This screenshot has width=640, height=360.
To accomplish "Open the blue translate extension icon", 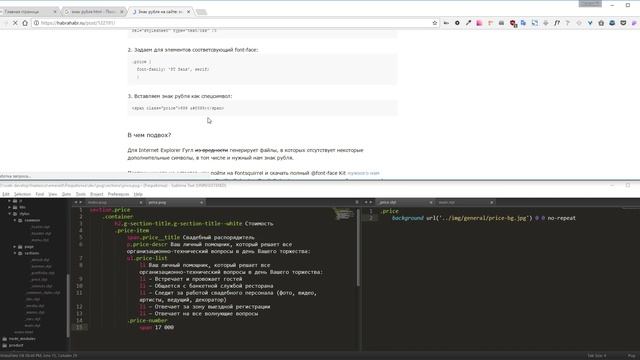I will (523, 23).
